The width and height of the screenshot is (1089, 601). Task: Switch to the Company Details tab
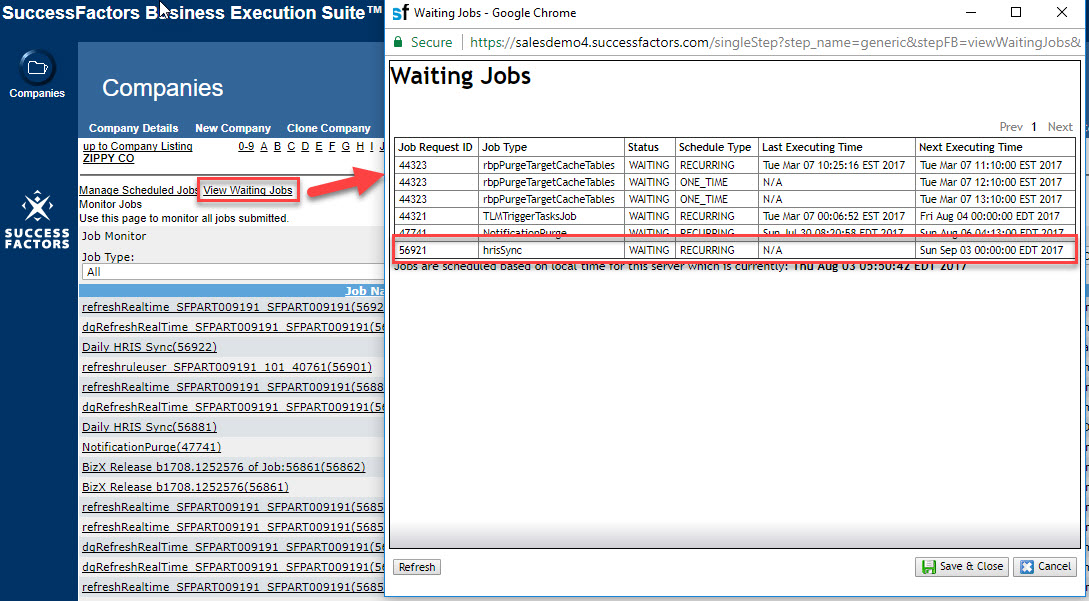[133, 128]
